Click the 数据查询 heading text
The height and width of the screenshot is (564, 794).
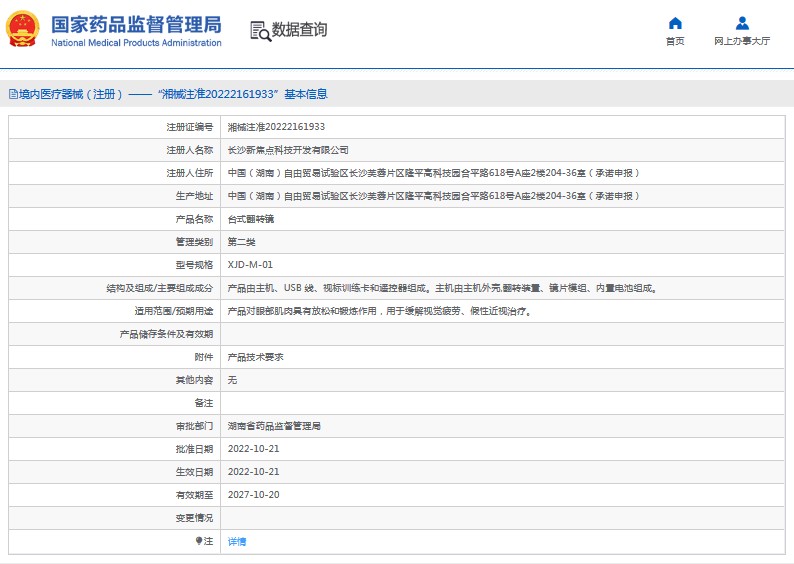pyautogui.click(x=299, y=29)
